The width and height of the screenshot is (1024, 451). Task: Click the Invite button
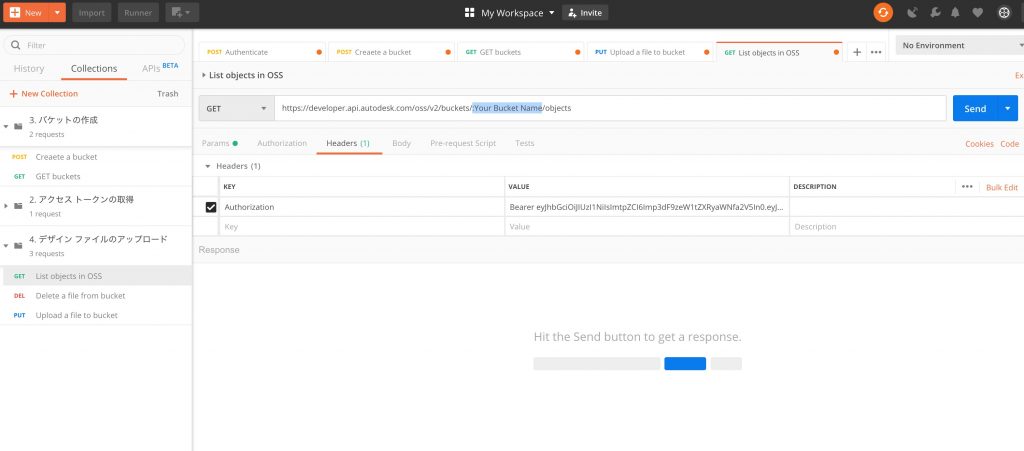(x=585, y=12)
